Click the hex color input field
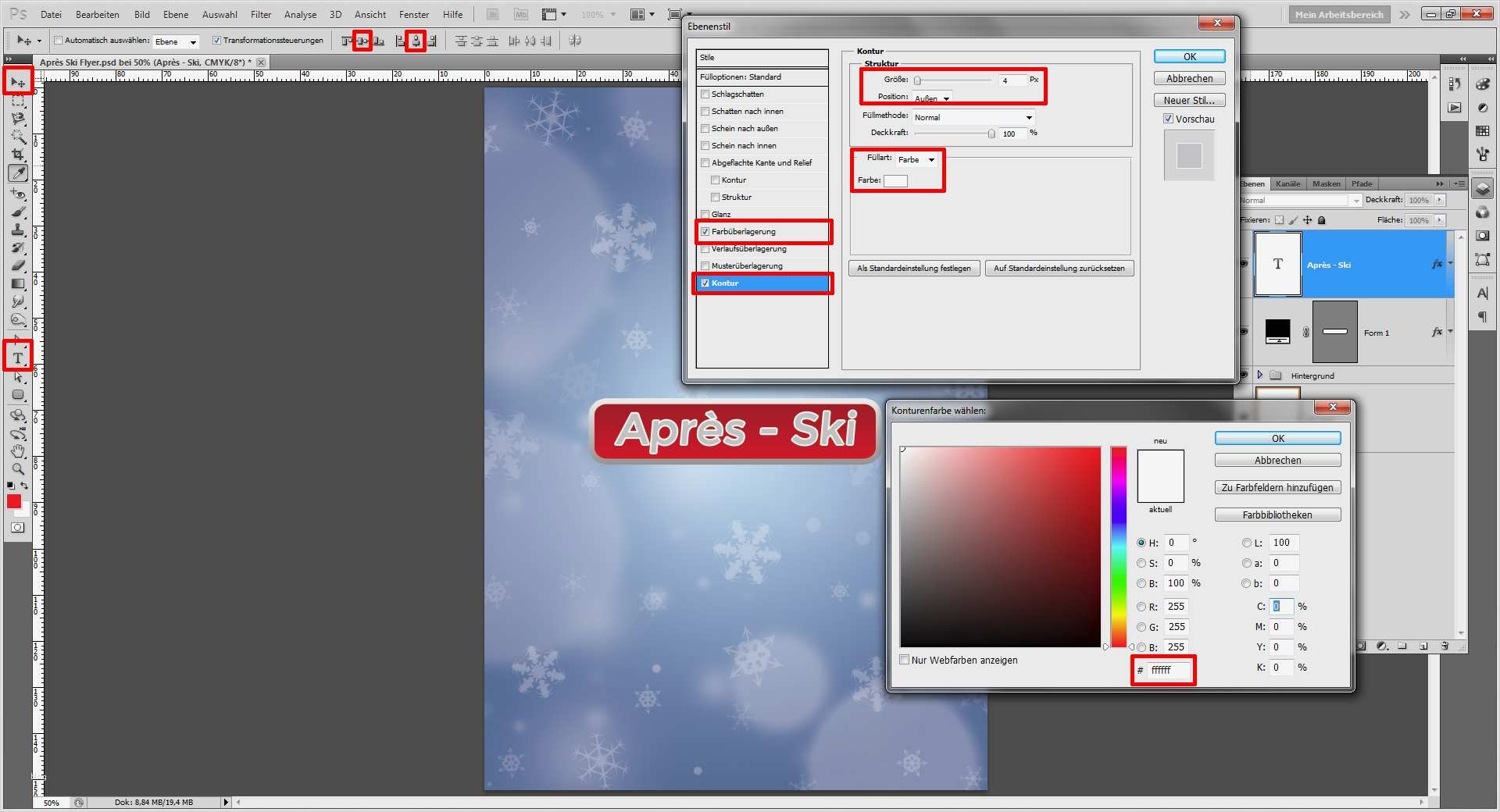Screen dimensions: 1500x812 [x=1166, y=671]
